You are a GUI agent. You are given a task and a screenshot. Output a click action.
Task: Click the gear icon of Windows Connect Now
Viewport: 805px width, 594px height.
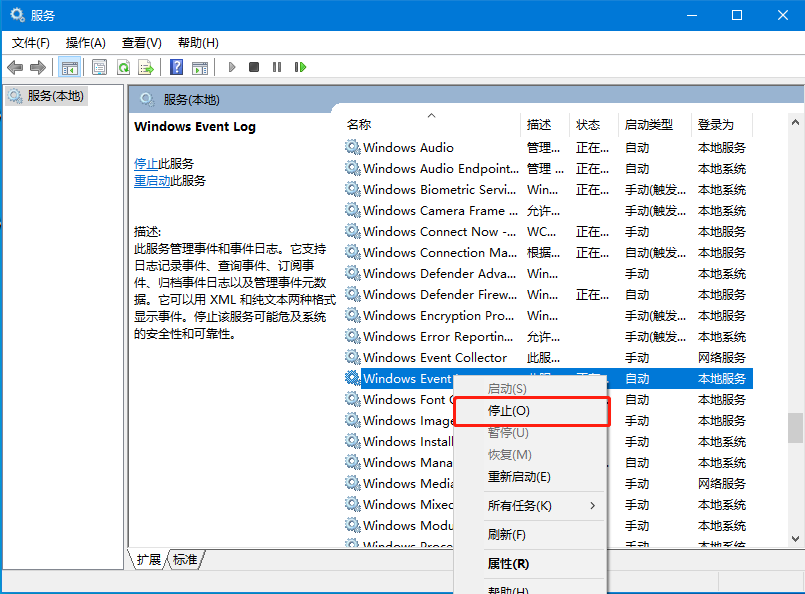coord(352,232)
